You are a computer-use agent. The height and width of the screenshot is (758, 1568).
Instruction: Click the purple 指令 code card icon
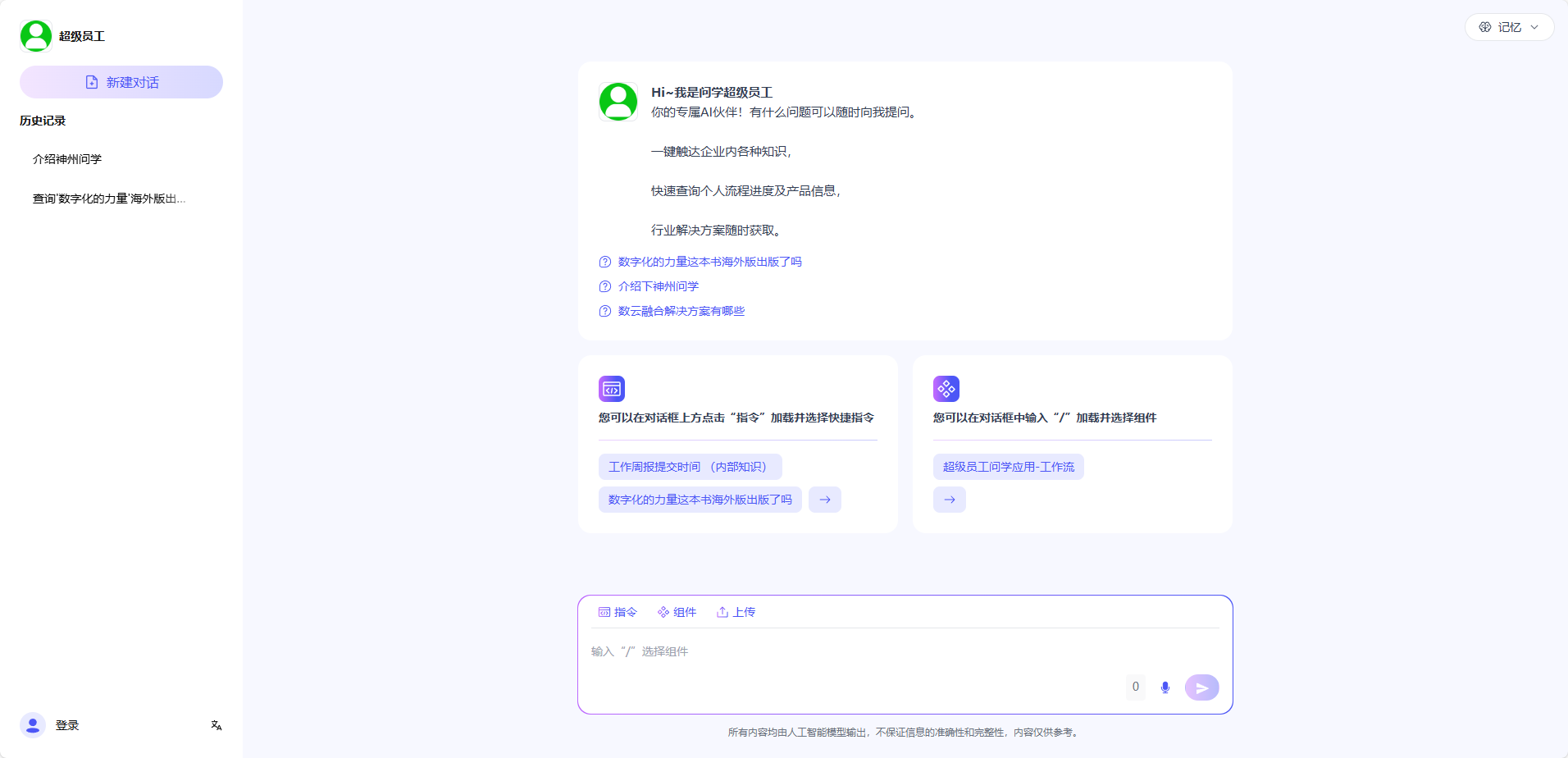612,389
